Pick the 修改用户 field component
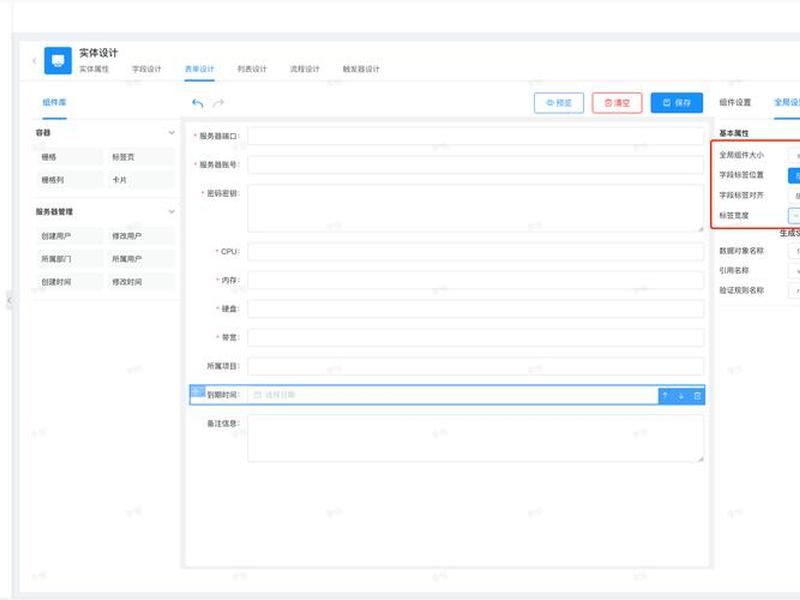This screenshot has height=600, width=800. (140, 236)
